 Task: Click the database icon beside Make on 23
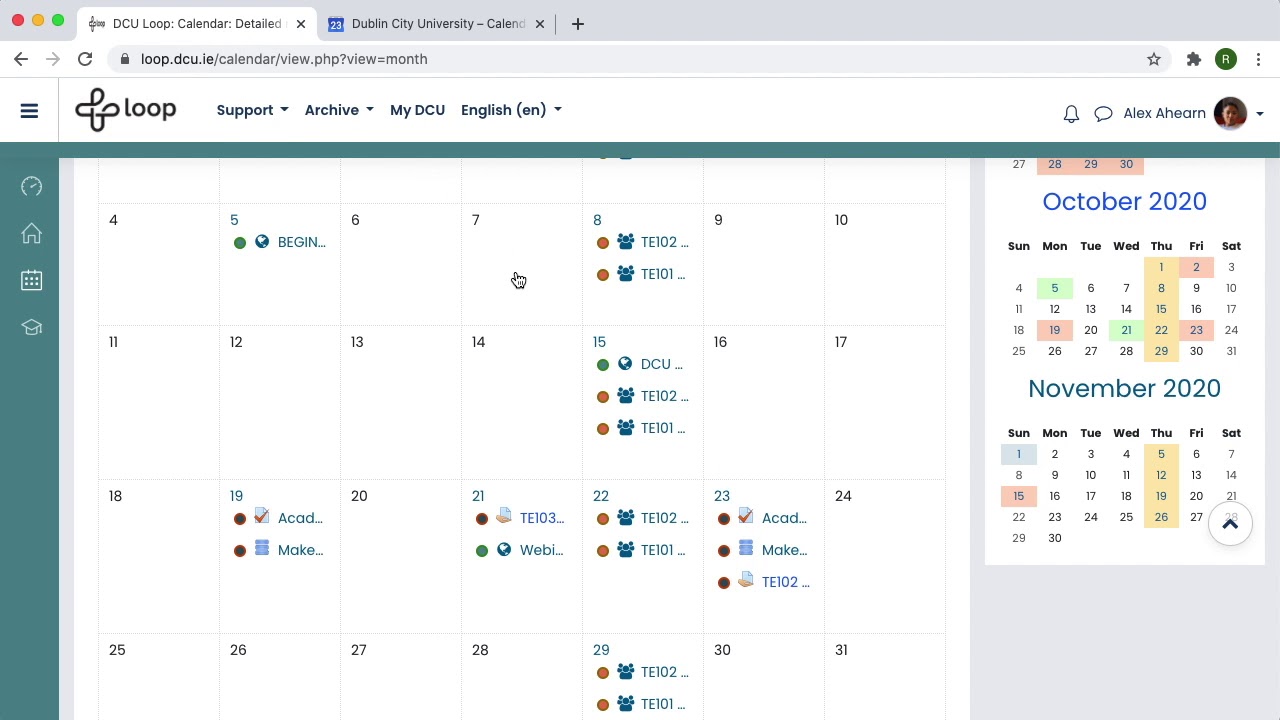click(x=746, y=548)
